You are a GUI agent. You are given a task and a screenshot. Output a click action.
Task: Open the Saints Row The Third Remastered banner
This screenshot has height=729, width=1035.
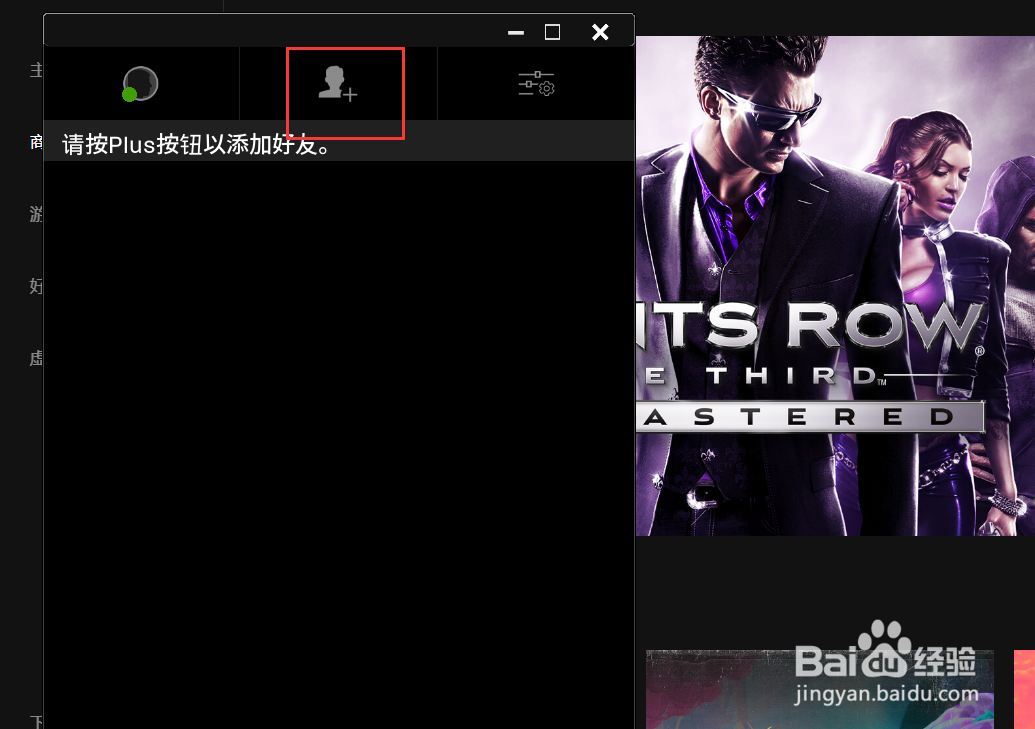click(x=835, y=285)
